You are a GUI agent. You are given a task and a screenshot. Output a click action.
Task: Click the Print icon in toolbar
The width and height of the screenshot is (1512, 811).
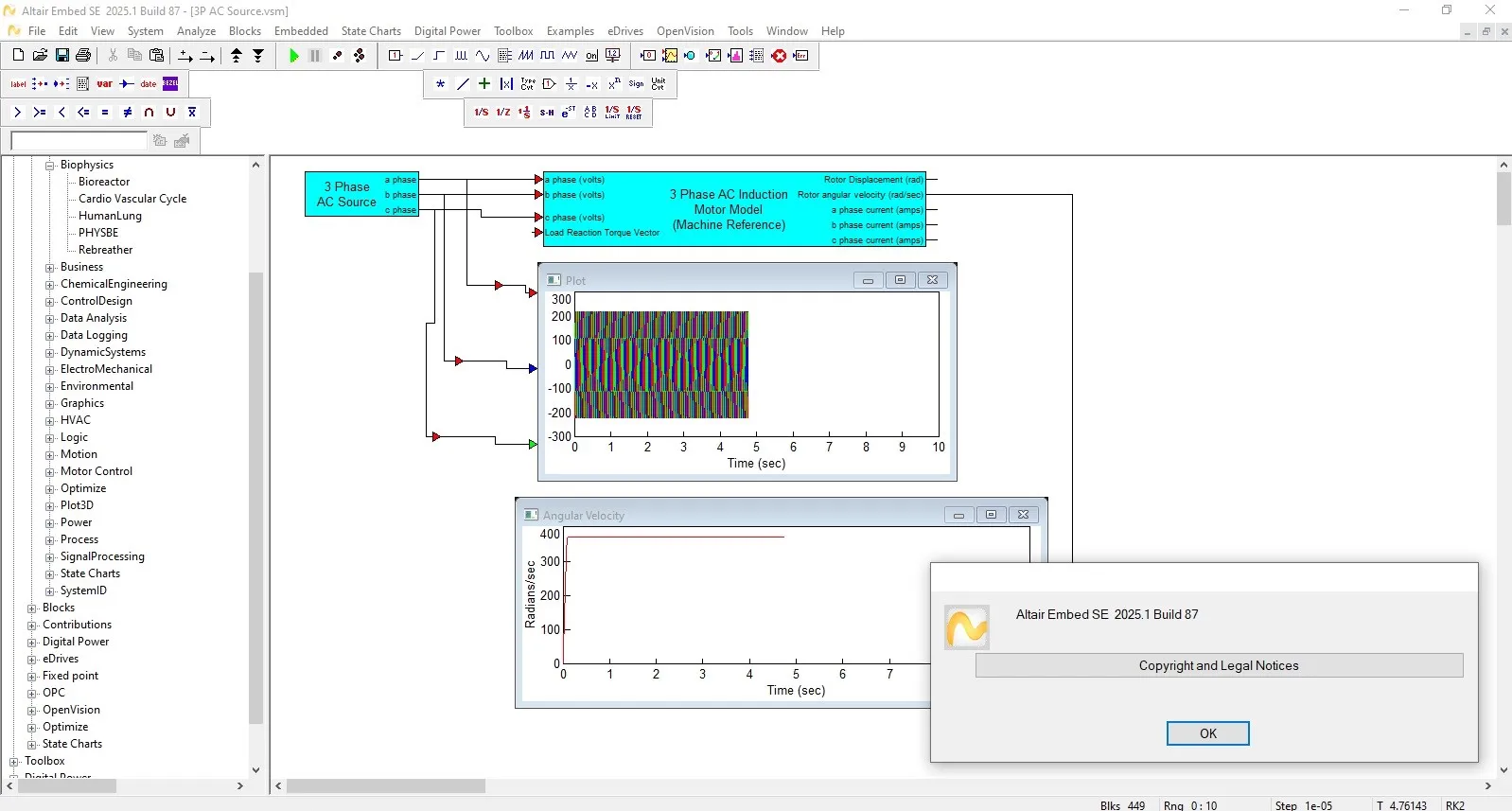click(83, 56)
